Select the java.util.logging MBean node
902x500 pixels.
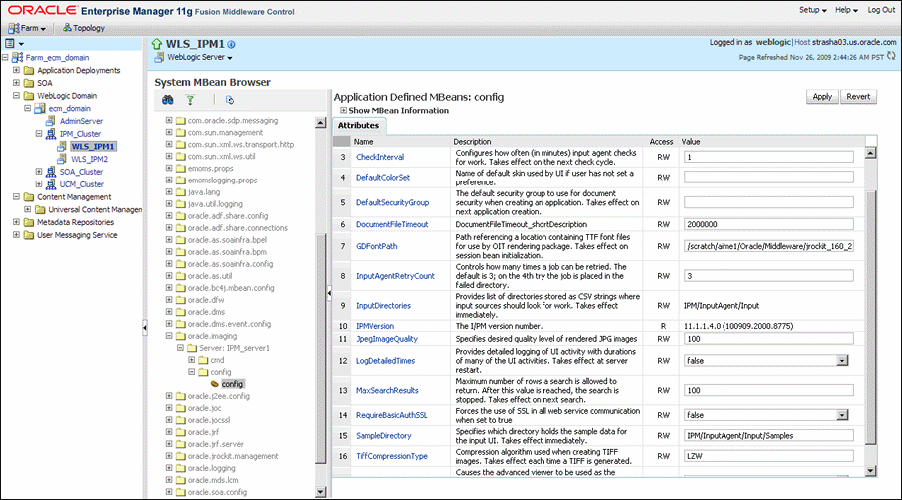(x=215, y=204)
